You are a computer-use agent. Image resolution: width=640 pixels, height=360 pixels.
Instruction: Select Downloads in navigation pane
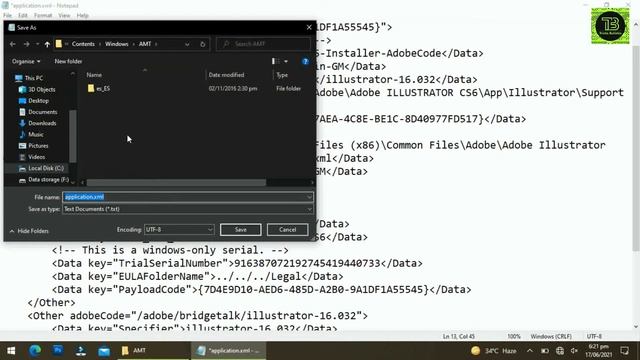(x=42, y=123)
